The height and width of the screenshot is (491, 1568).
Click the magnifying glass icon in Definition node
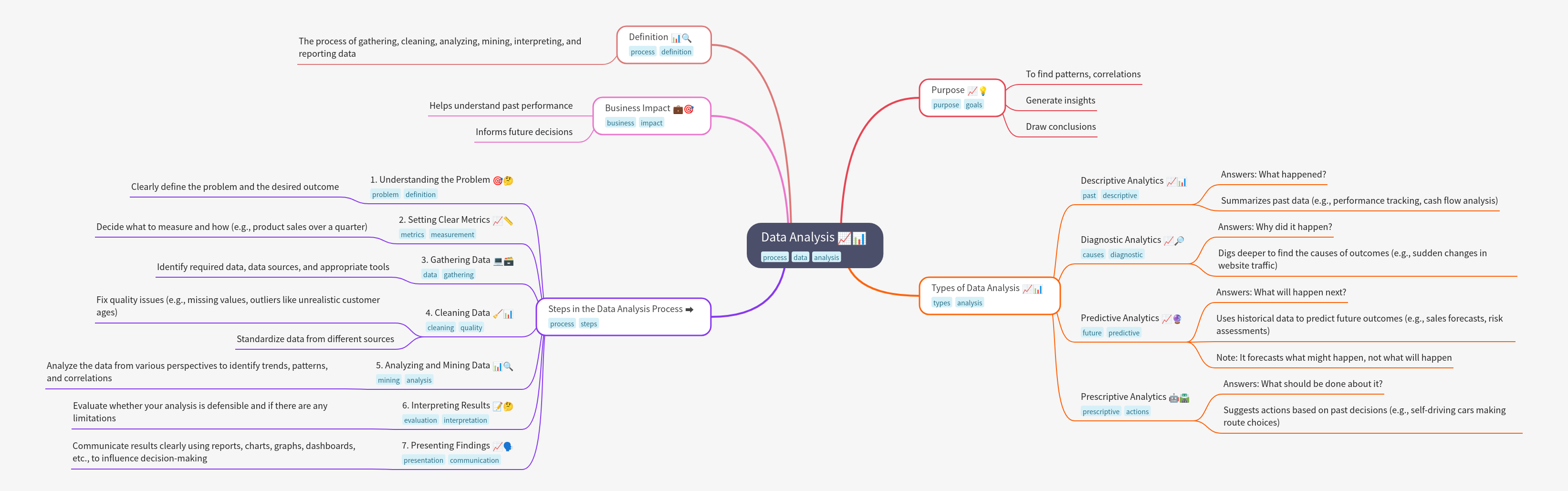point(687,38)
